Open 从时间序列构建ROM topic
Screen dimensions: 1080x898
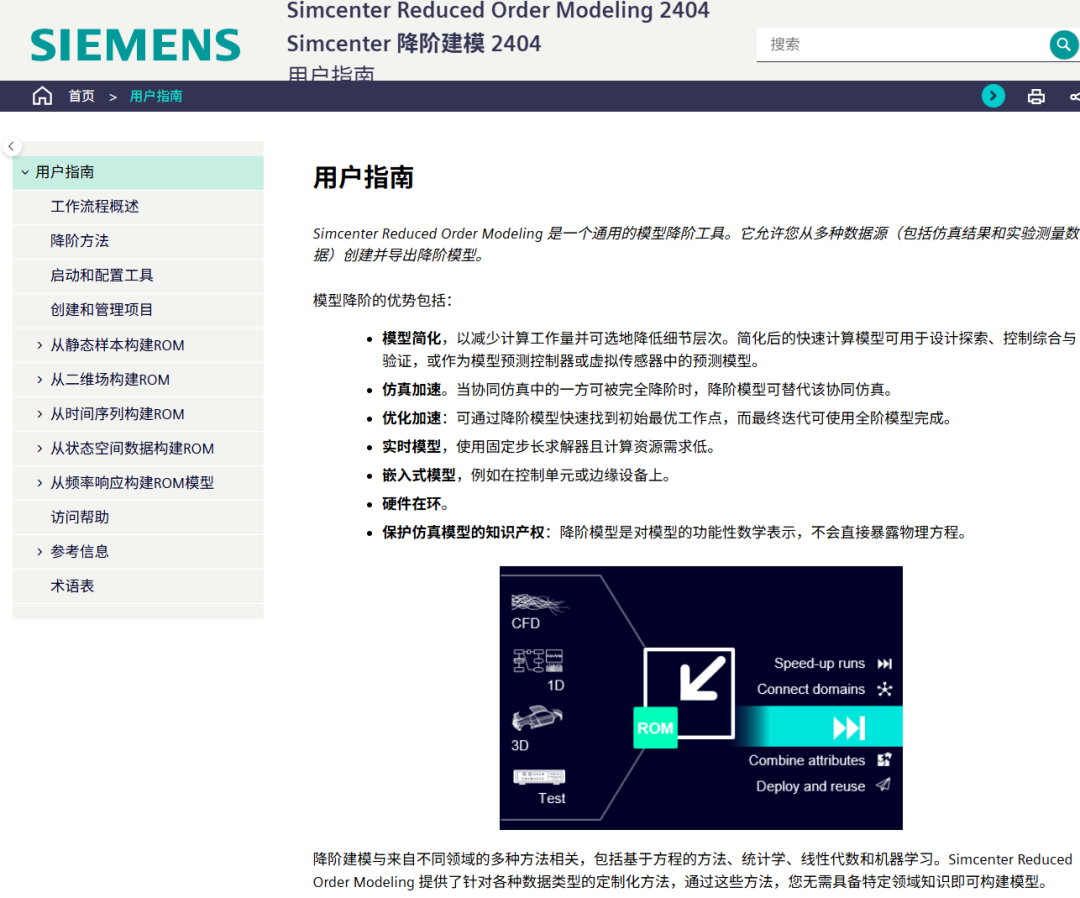tap(117, 414)
